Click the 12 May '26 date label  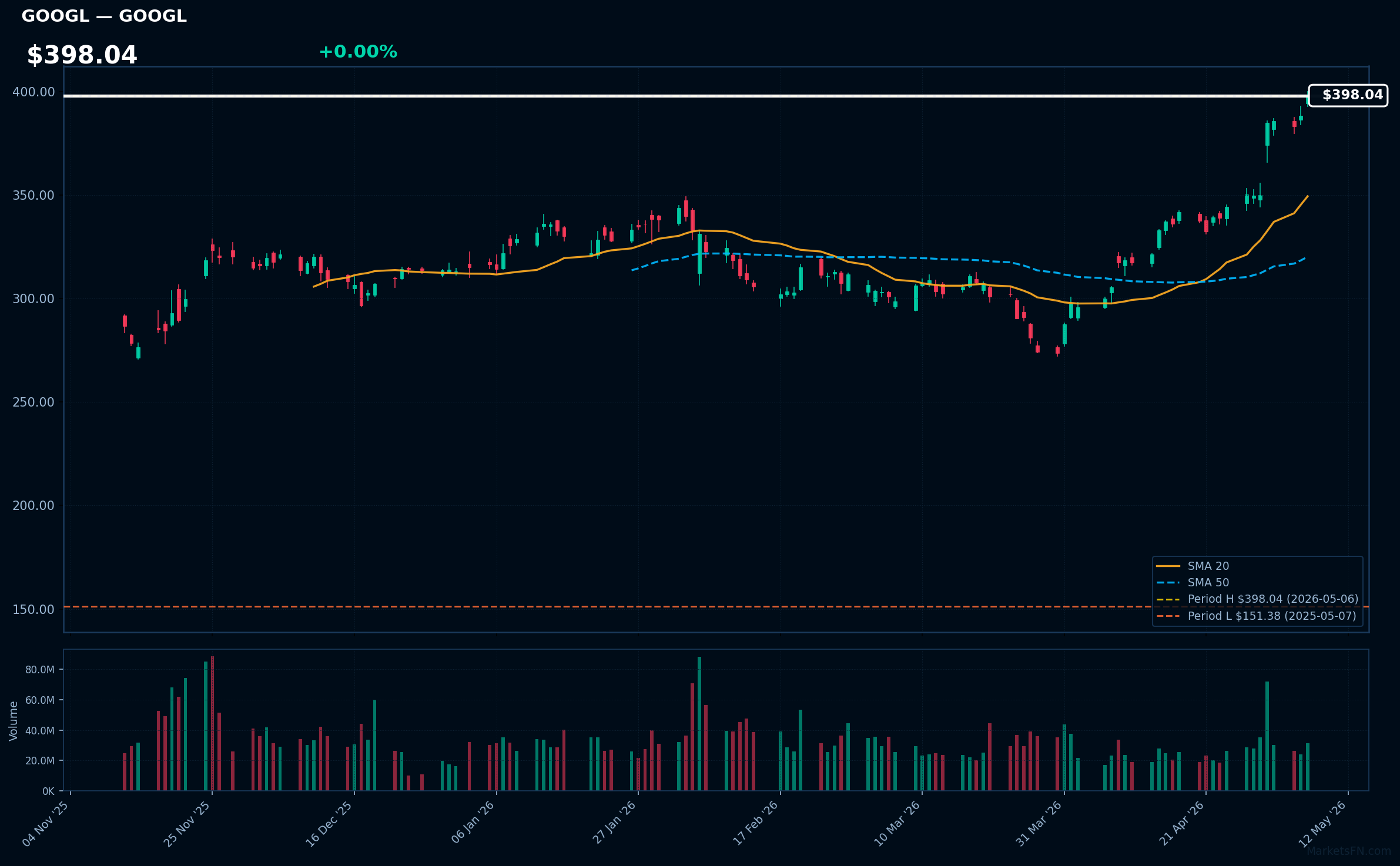(x=1322, y=824)
